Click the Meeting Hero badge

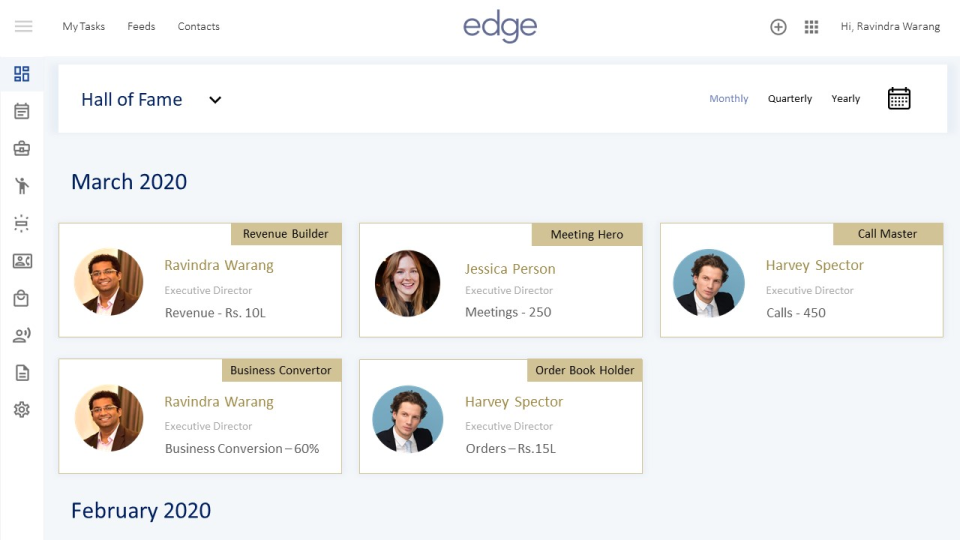[587, 234]
